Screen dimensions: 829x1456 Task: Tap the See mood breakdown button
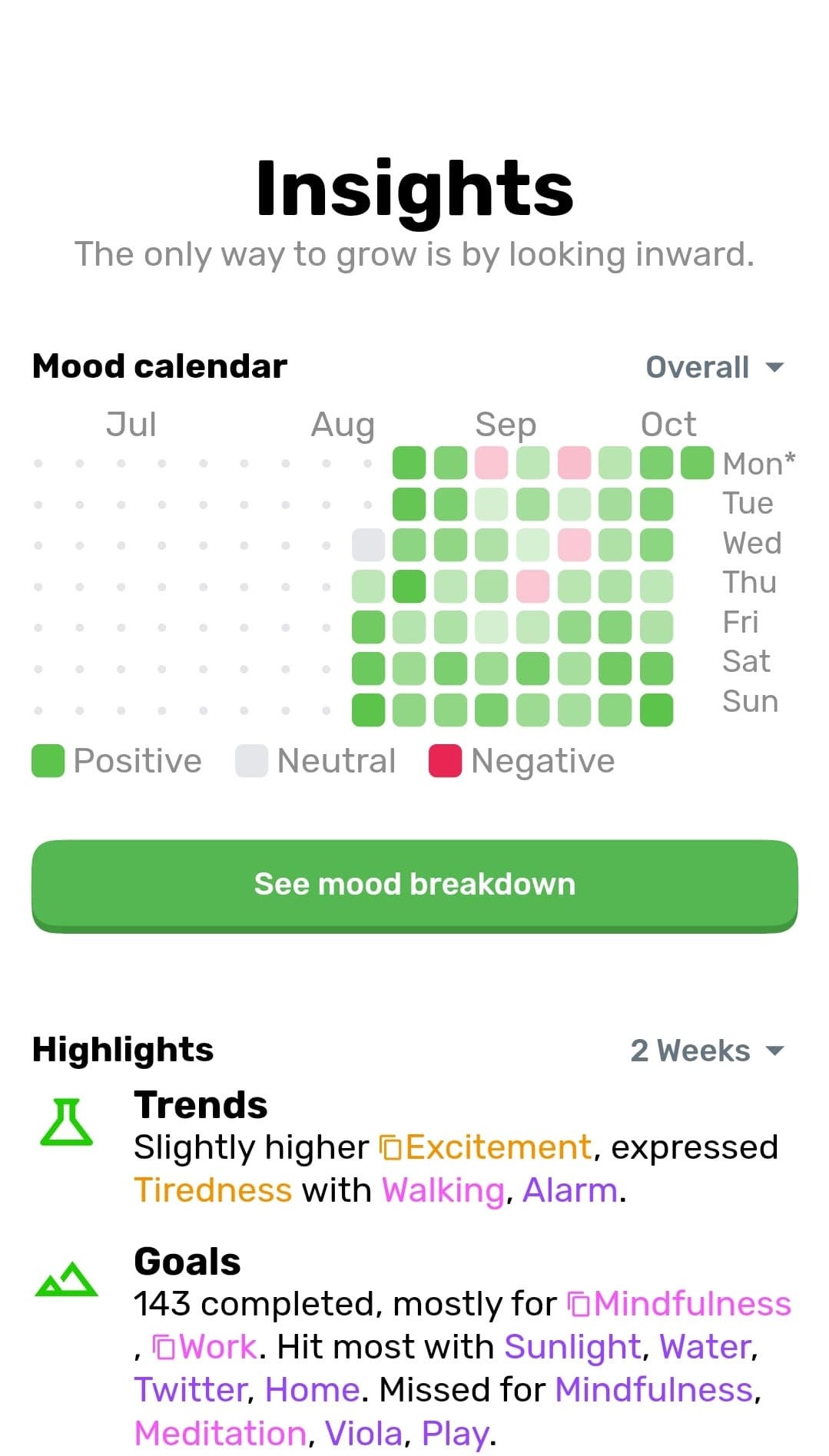tap(415, 886)
